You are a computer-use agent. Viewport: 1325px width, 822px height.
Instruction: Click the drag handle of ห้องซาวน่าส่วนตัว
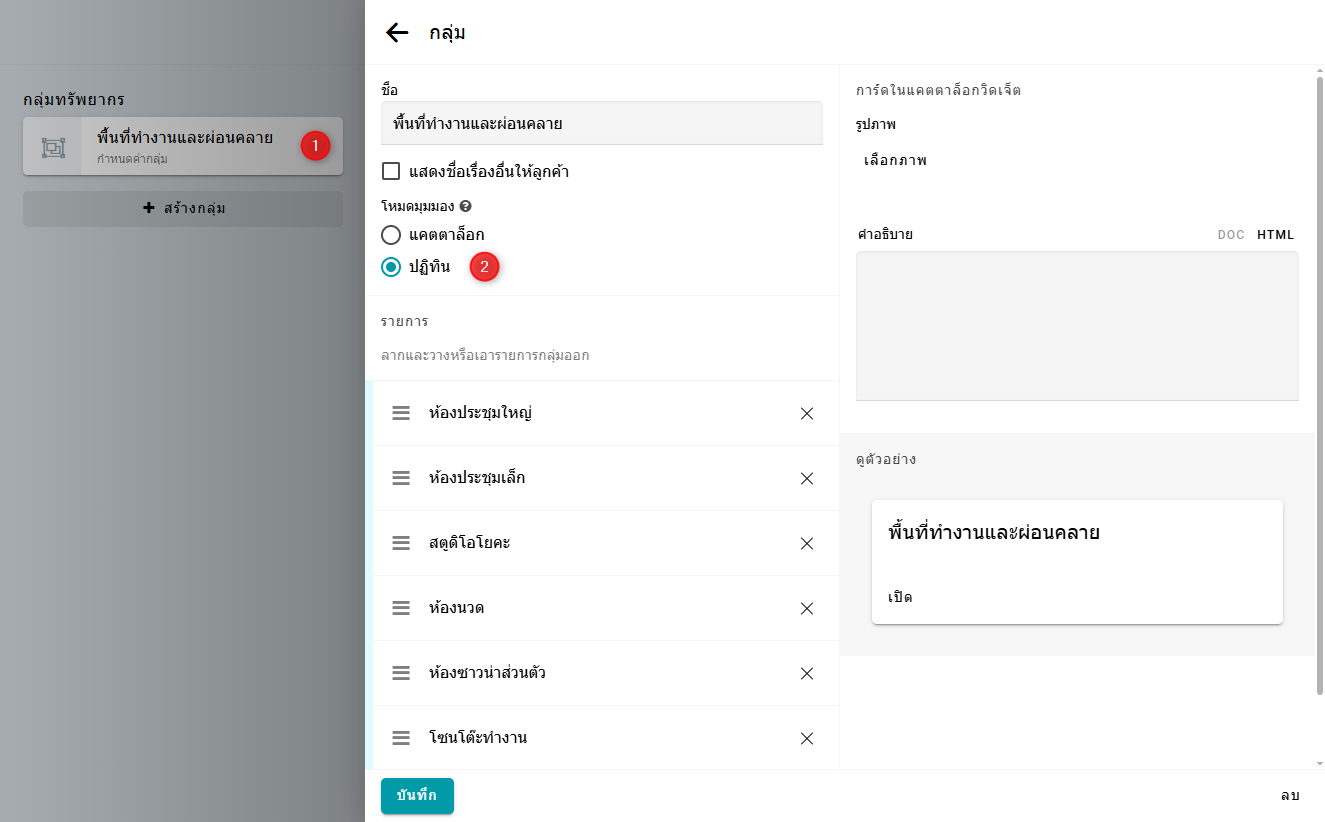[401, 673]
